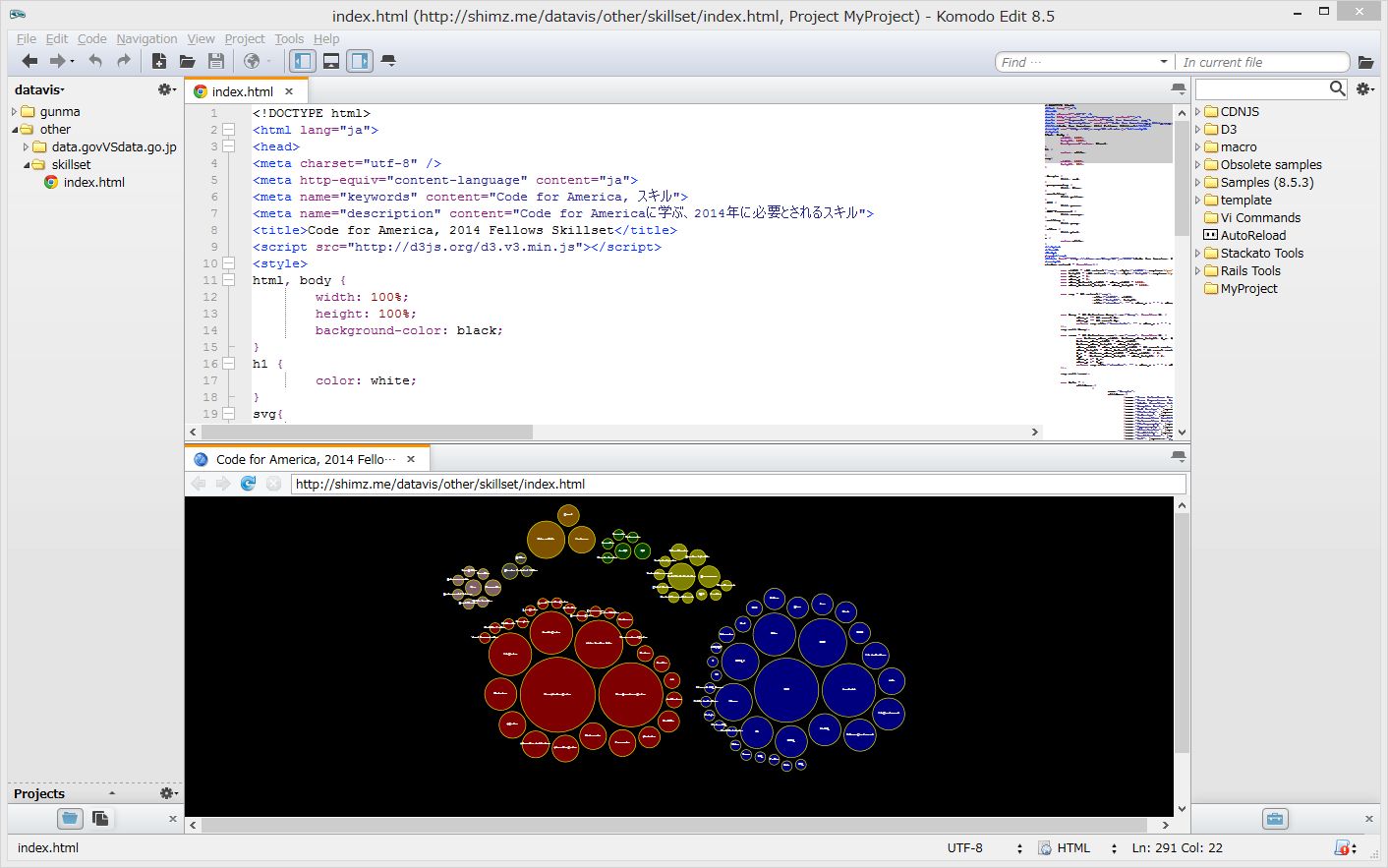
Task: Open the editor tab list dropdown icon
Action: click(1178, 89)
